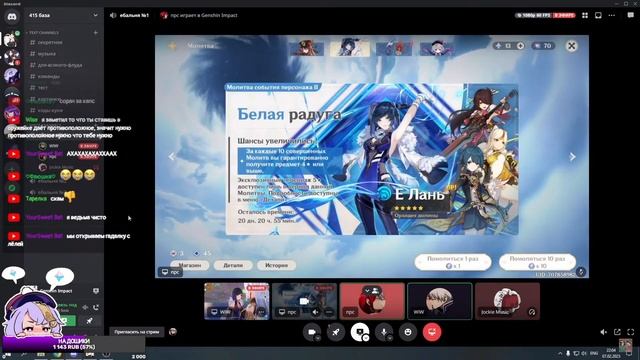Open more options on npc stream tile
The height and width of the screenshot is (360, 640).
click(x=329, y=312)
